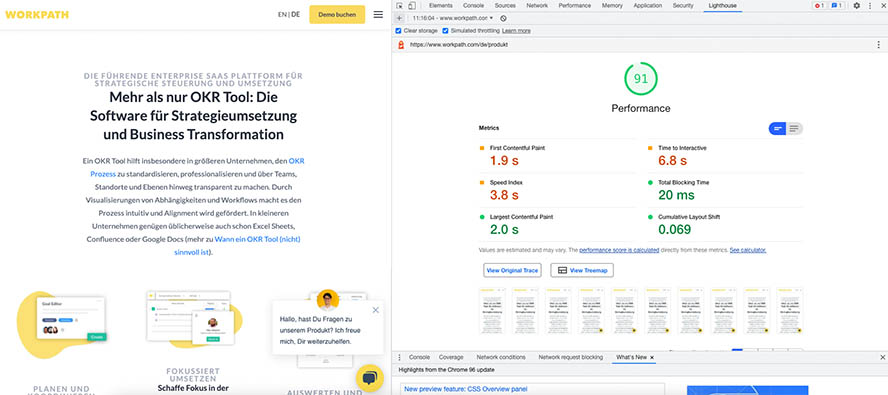Screen dimensions: 888x395
Task: Click the View Treemap button
Action: (x=582, y=270)
